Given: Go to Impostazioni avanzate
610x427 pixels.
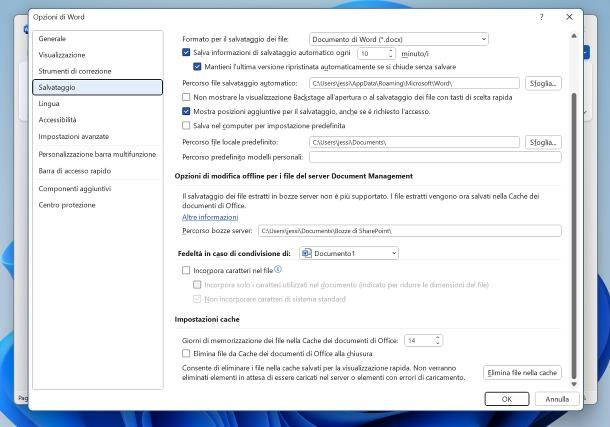Looking at the screenshot, I should click(98, 136).
